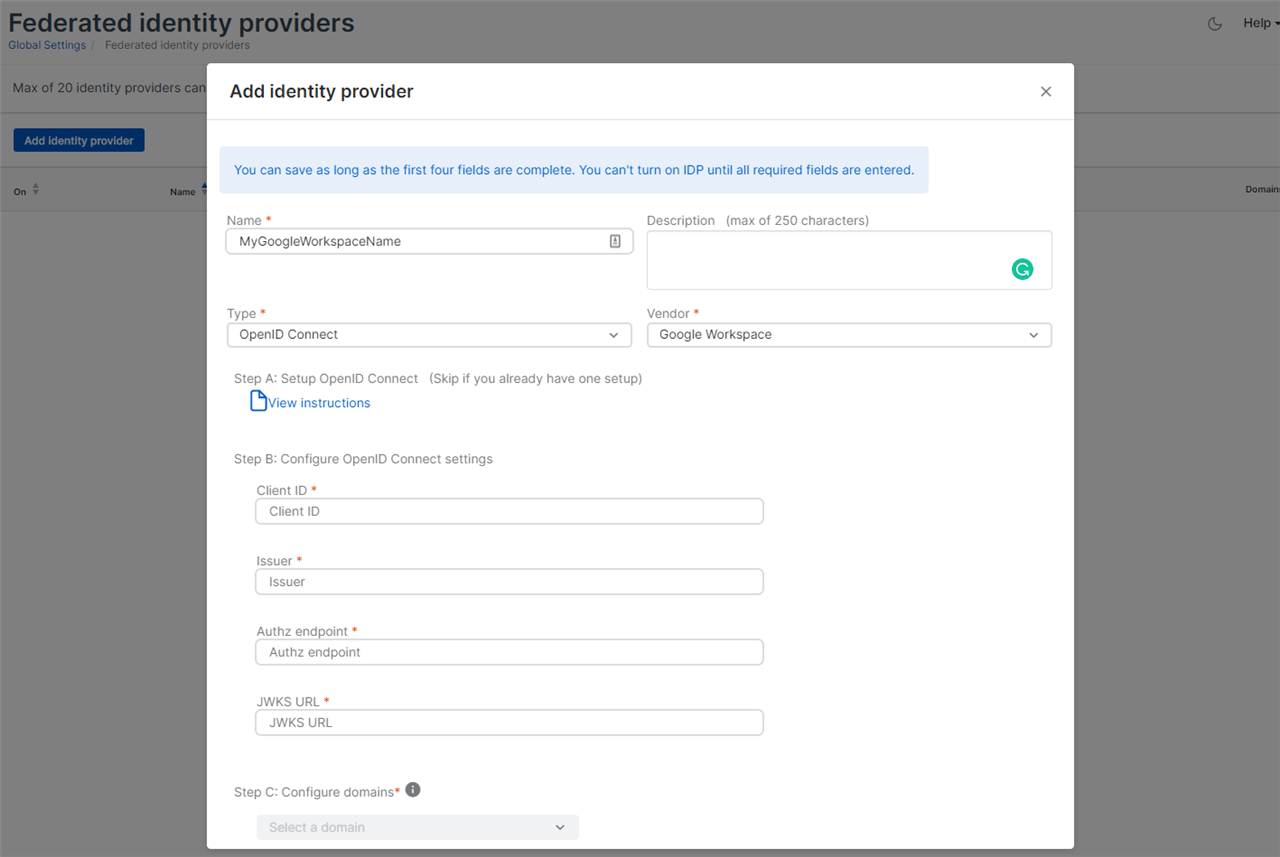Sort by the On column arrows
Viewport: 1280px width, 857px height.
tap(36, 190)
